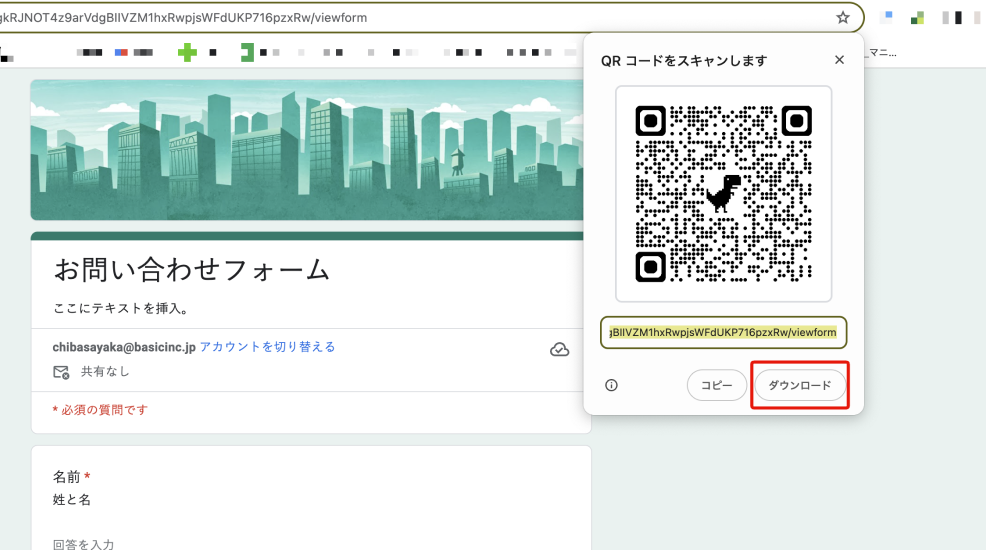Bookmark this page with the star icon

click(843, 17)
